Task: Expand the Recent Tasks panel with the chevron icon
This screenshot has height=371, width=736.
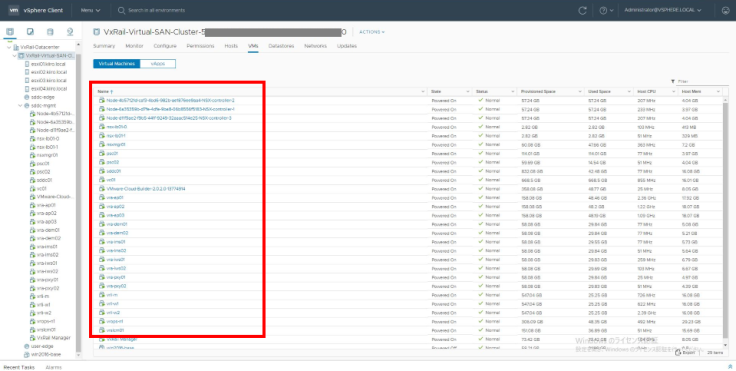Action: 730,366
